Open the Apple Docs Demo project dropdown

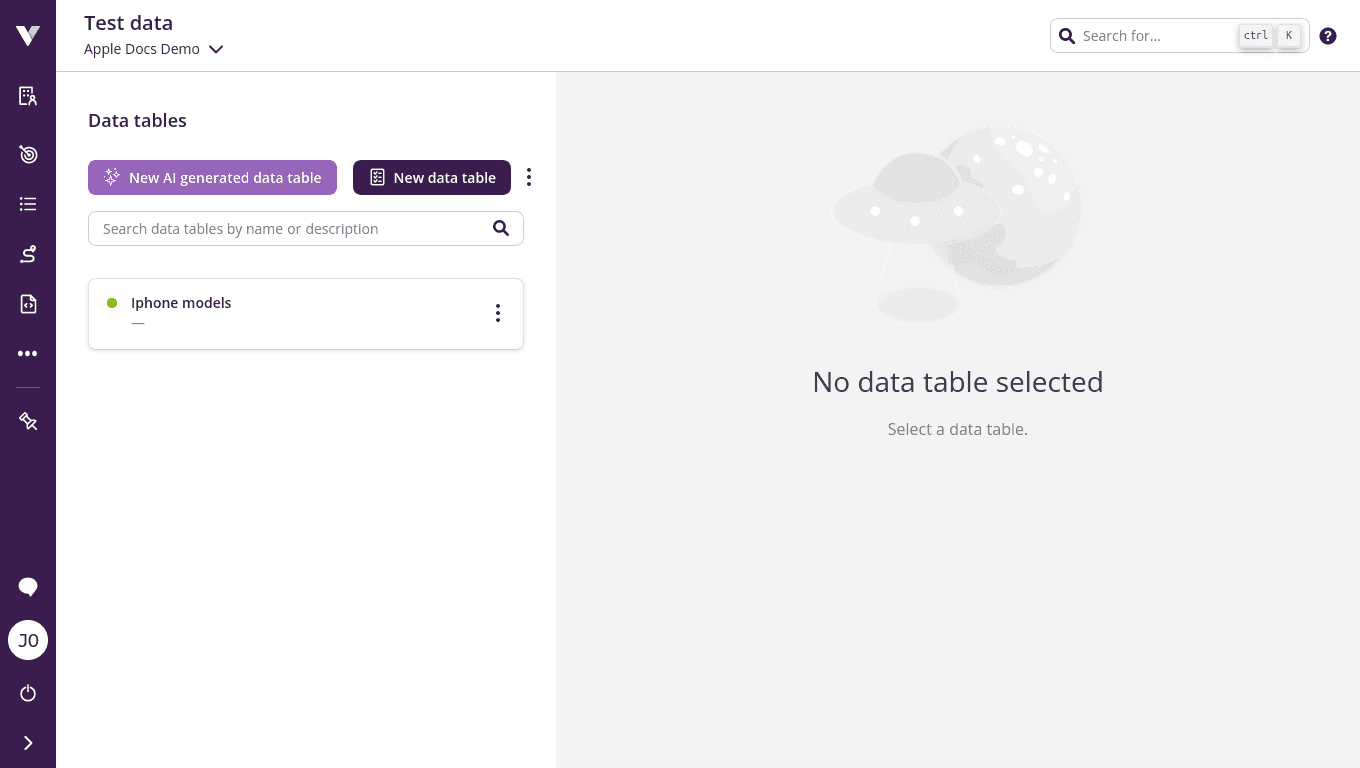[154, 48]
